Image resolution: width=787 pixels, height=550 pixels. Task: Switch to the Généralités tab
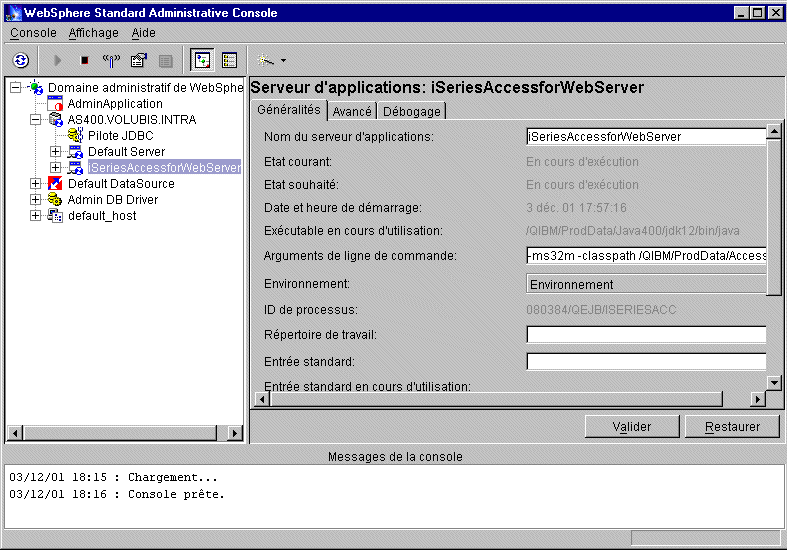289,109
